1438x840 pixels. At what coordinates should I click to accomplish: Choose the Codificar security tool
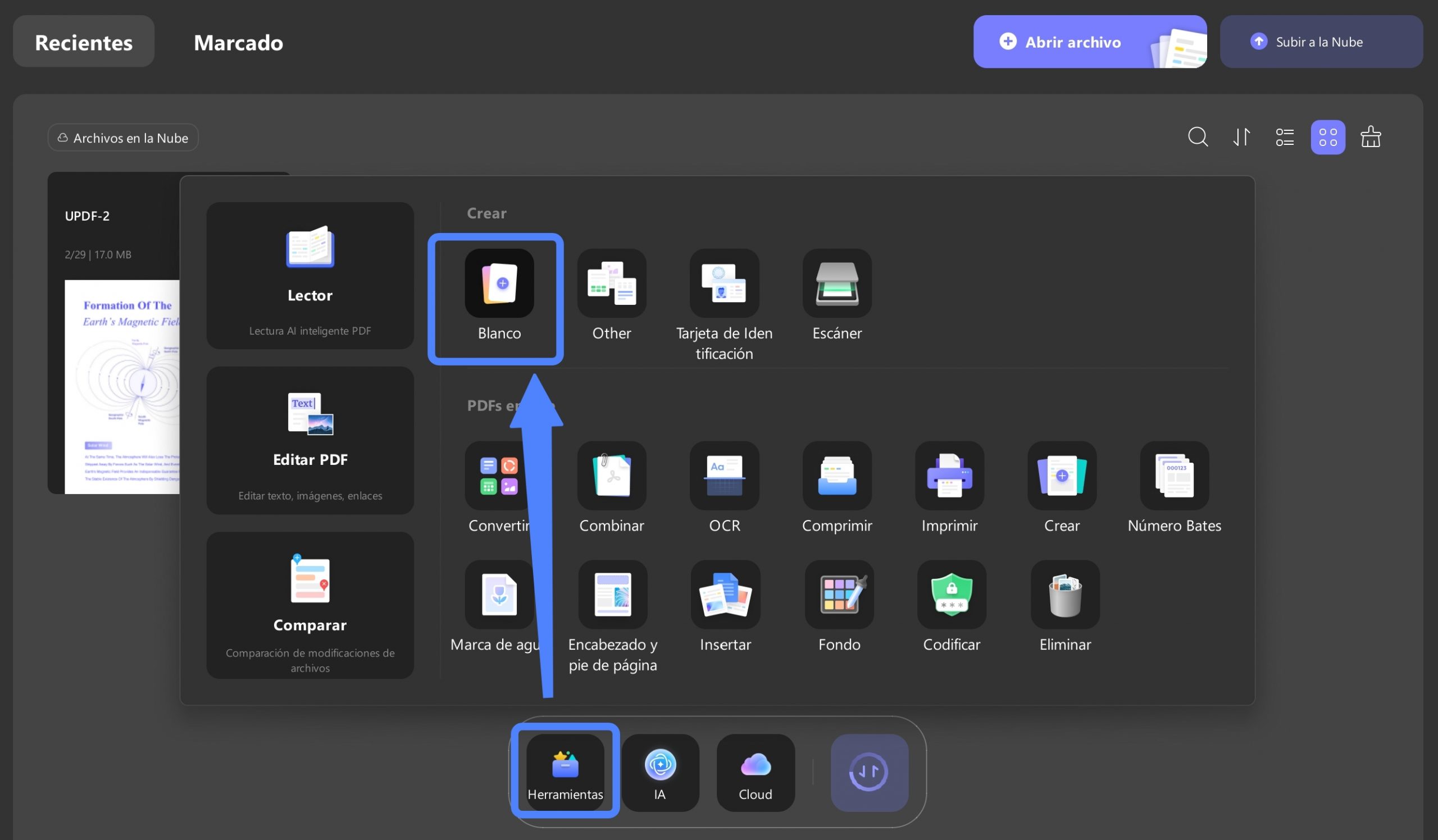(951, 594)
